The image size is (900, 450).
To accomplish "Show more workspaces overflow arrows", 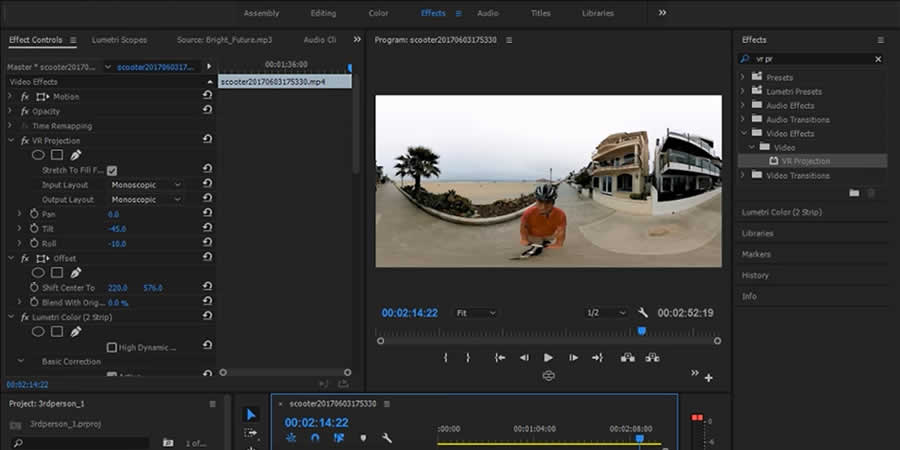I will pyautogui.click(x=662, y=13).
